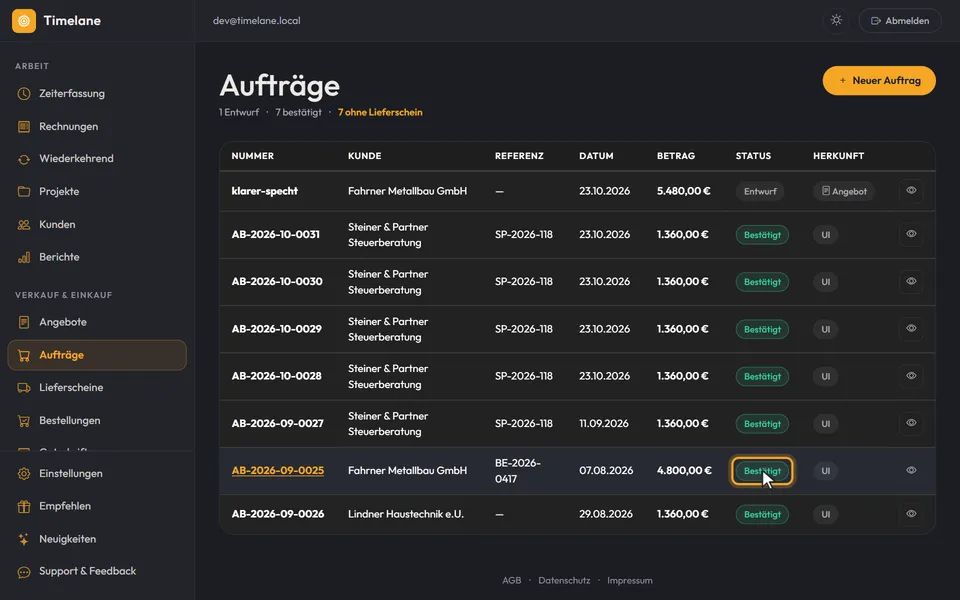960x600 pixels.
Task: Click Bestätigt status for AB-2026-09-0025
Action: point(762,471)
